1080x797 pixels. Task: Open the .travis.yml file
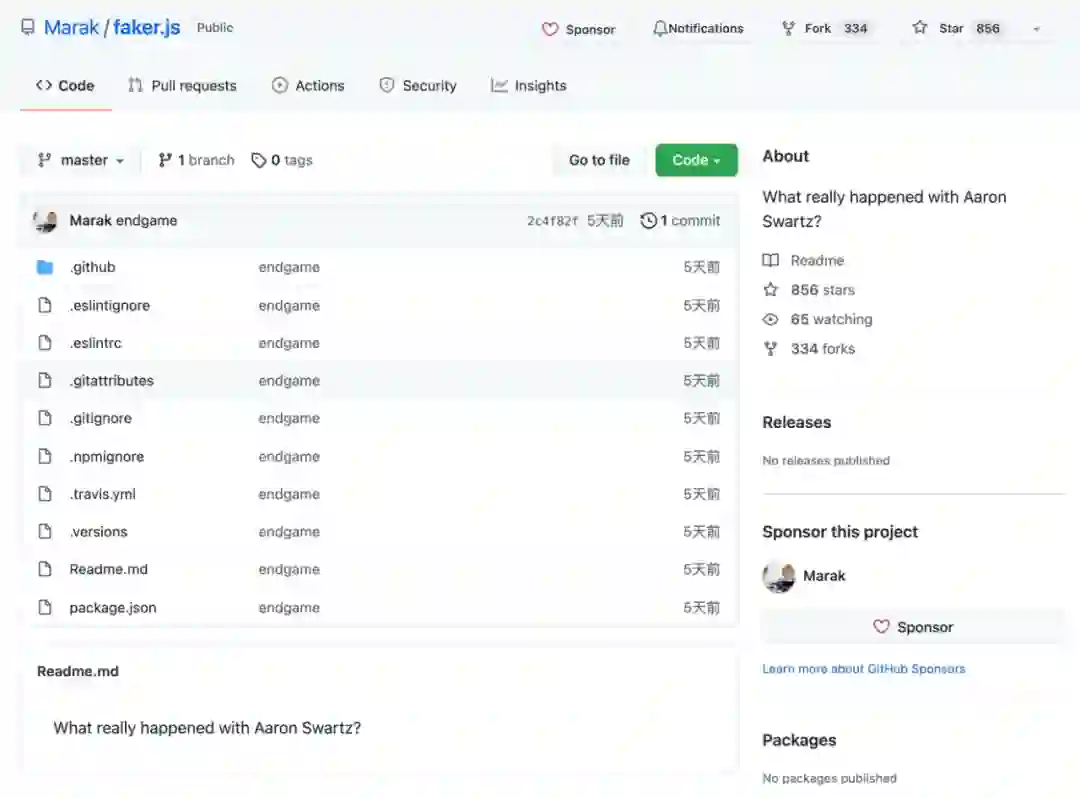point(103,494)
